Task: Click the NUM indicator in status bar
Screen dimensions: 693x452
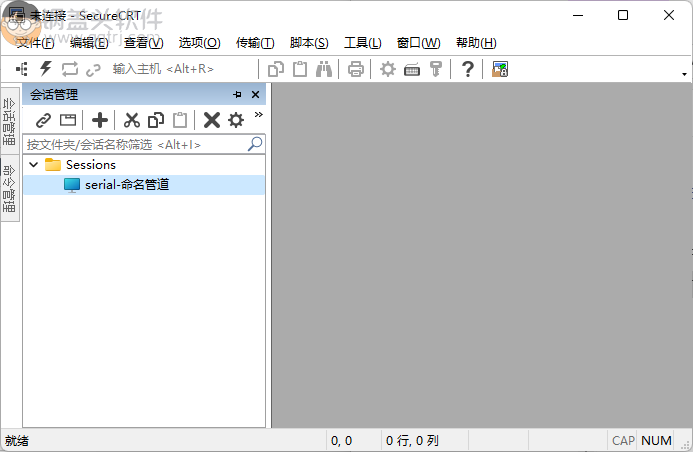Action: click(x=656, y=441)
